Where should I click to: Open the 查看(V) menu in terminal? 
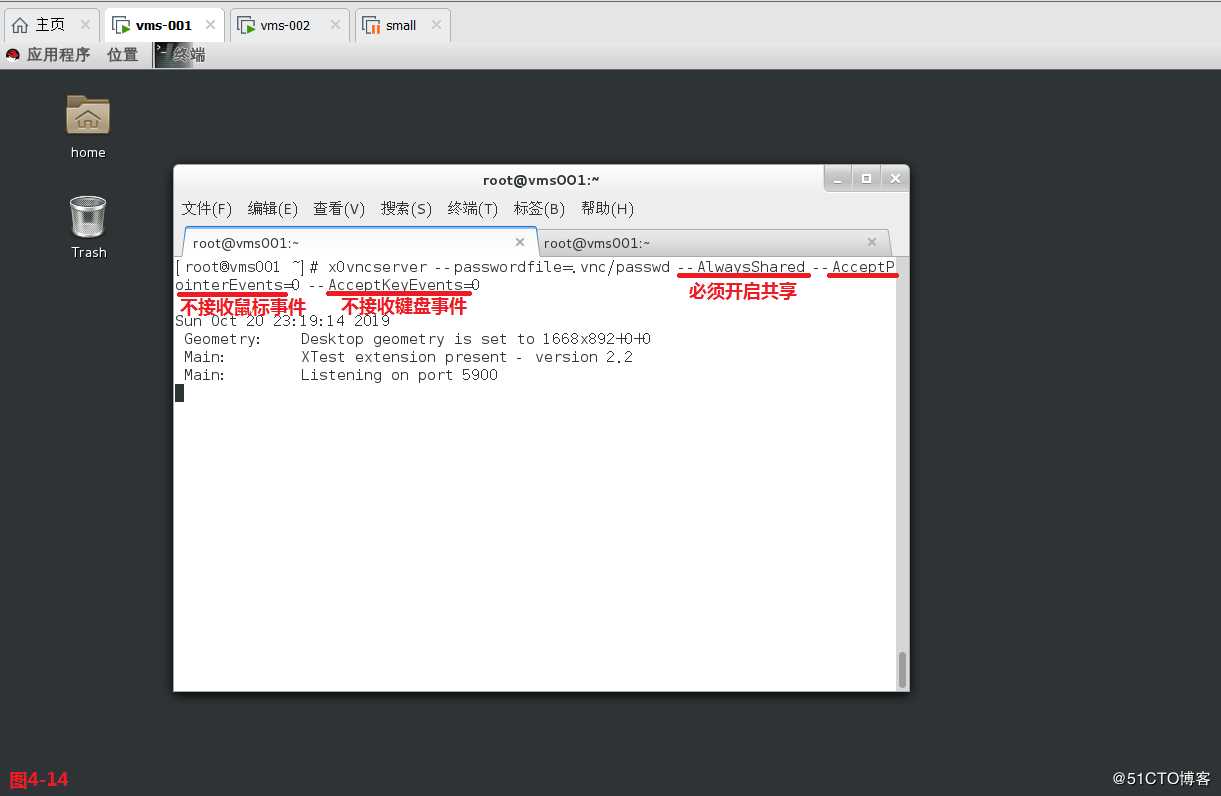coord(339,208)
